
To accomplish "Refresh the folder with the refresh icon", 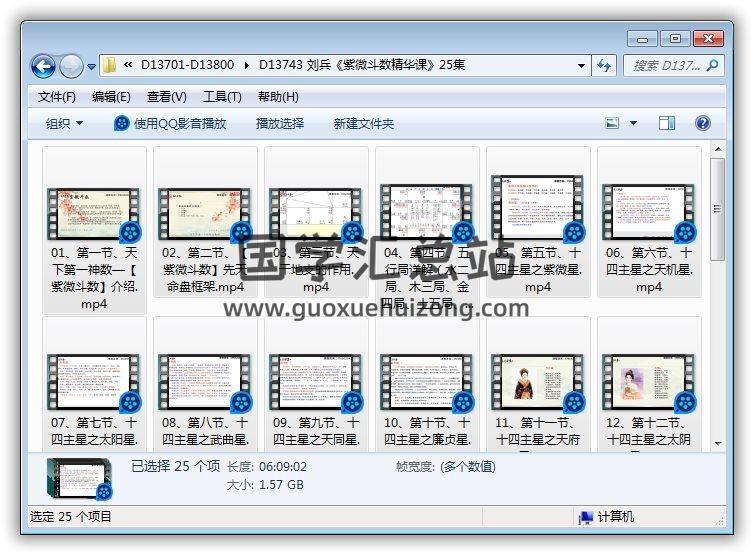I will (604, 65).
